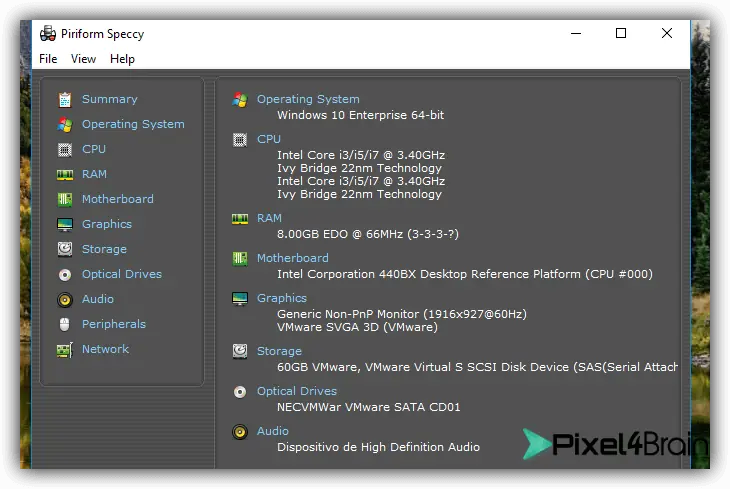Click the Graphics monitor icon in sidebar
Screen dimensions: 730x489
[65, 224]
